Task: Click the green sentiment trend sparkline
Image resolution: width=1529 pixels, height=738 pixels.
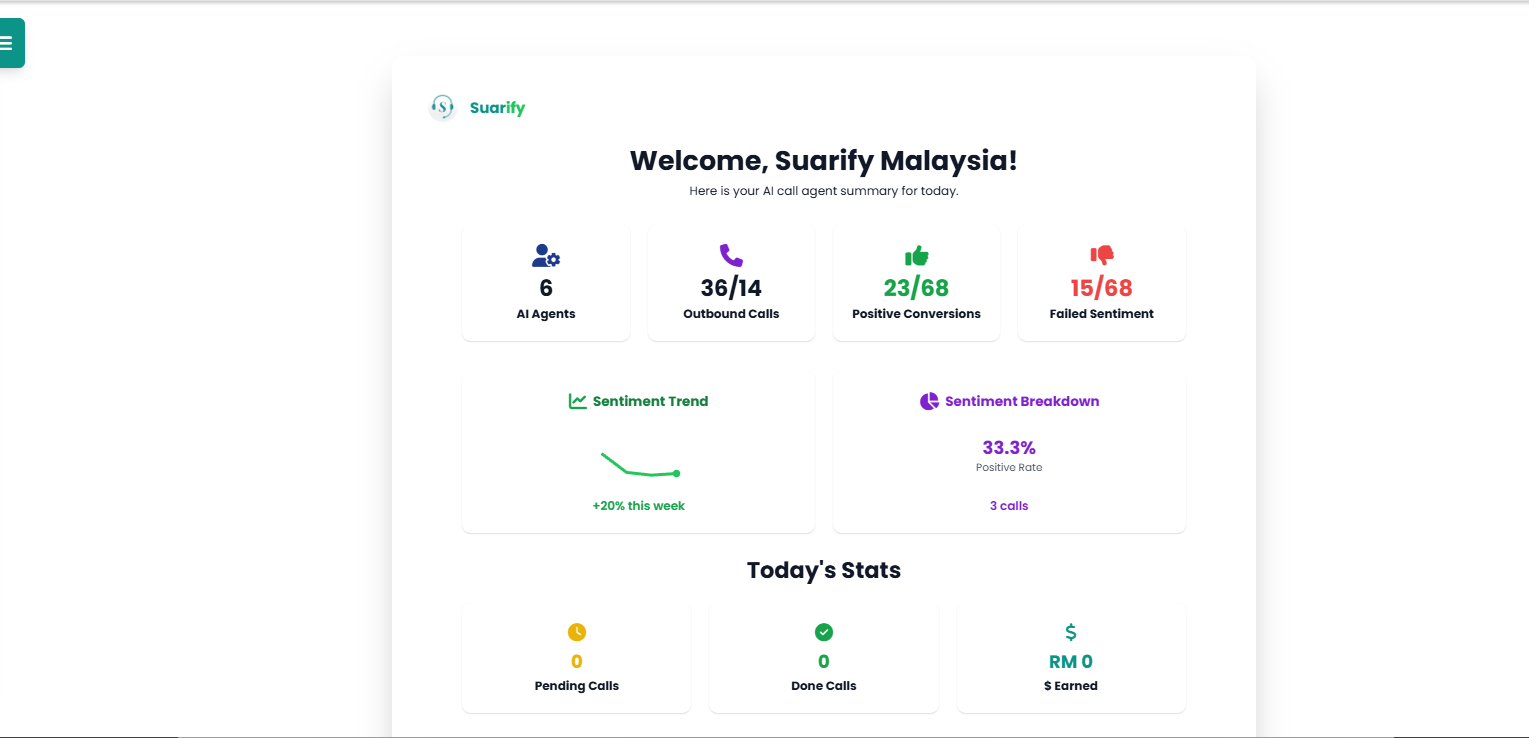Action: (x=640, y=466)
